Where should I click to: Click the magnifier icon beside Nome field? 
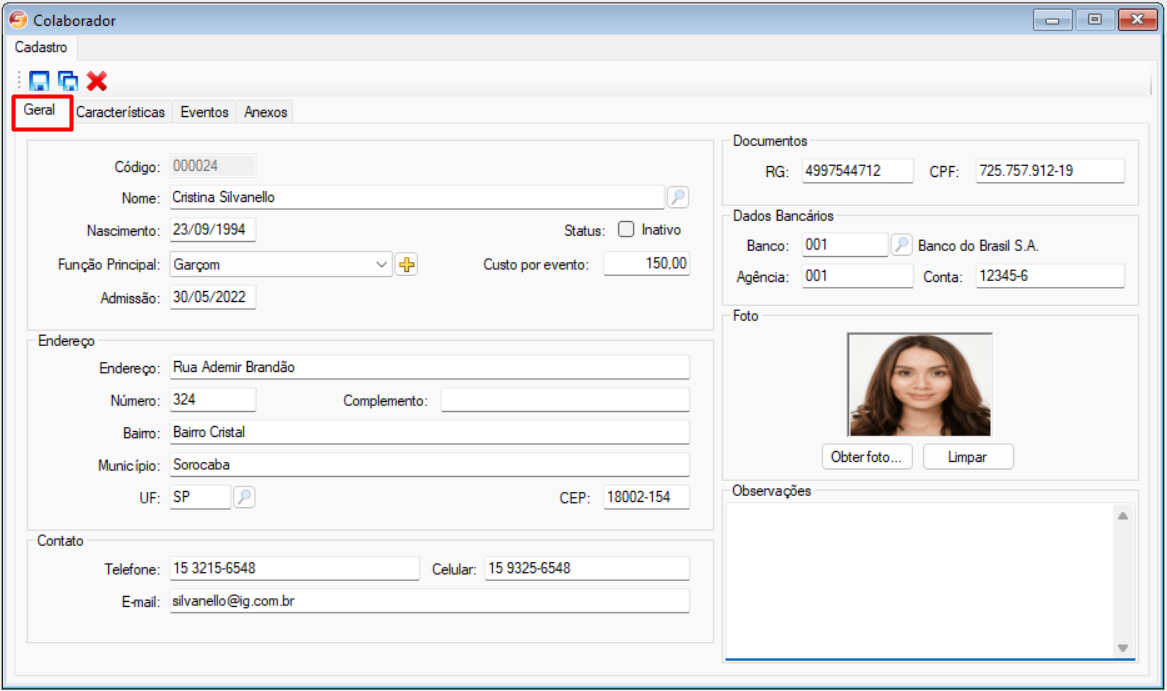[678, 197]
